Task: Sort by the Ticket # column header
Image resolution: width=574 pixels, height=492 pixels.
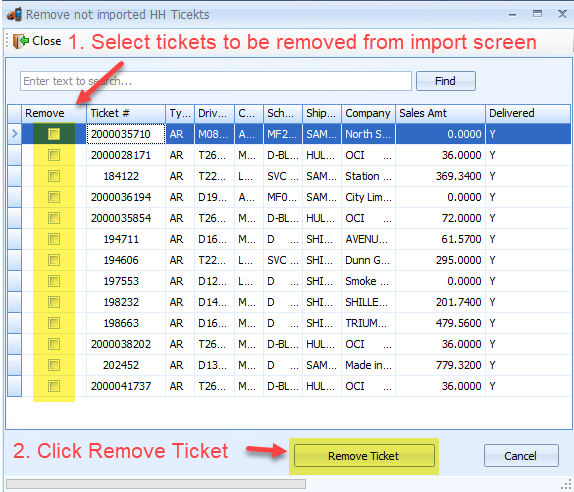Action: [126, 113]
